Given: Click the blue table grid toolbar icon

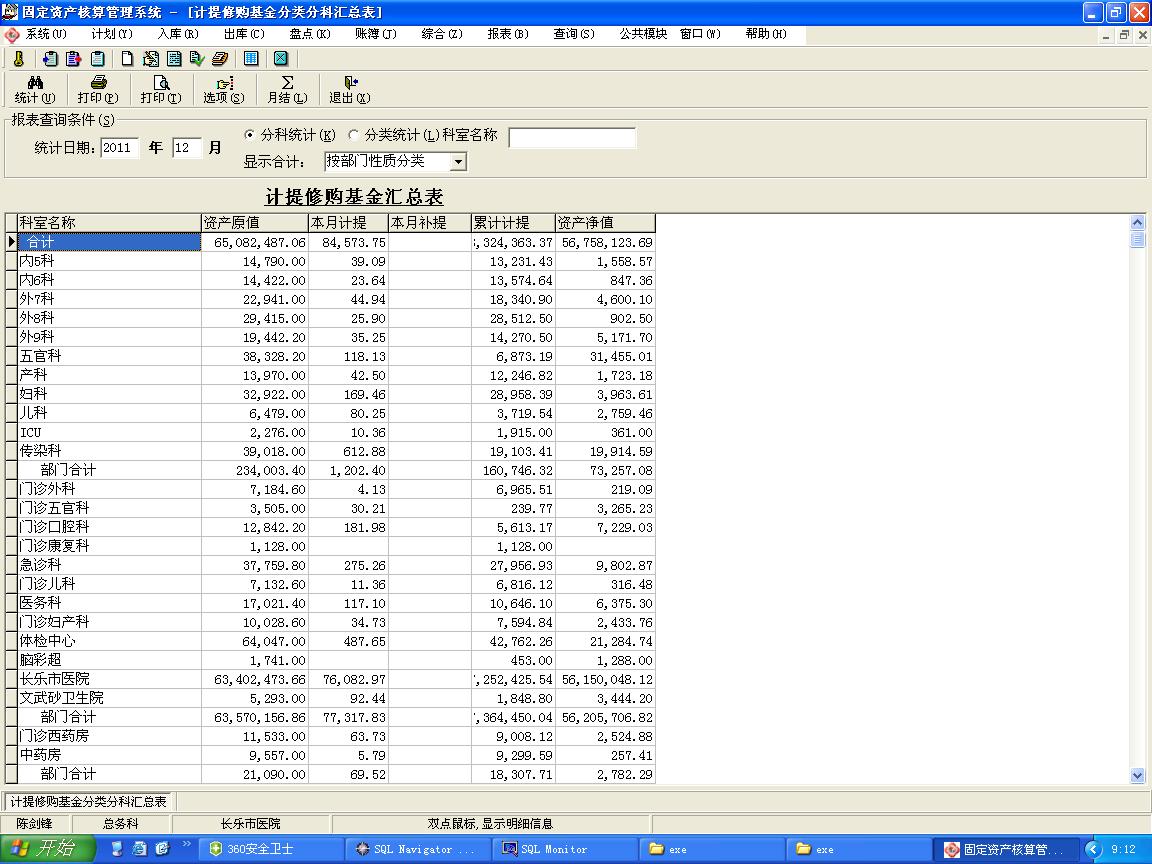Looking at the screenshot, I should click(x=251, y=59).
